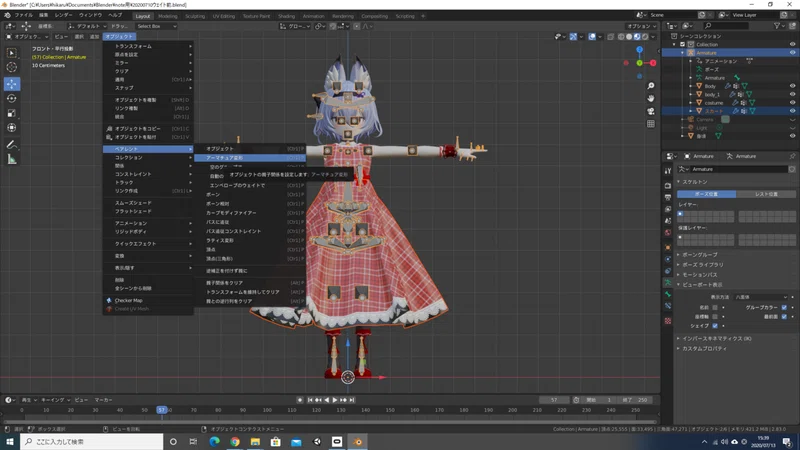Toggle visibility eye for Collection
Image resolution: width=800 pixels, height=450 pixels.
point(792,44)
